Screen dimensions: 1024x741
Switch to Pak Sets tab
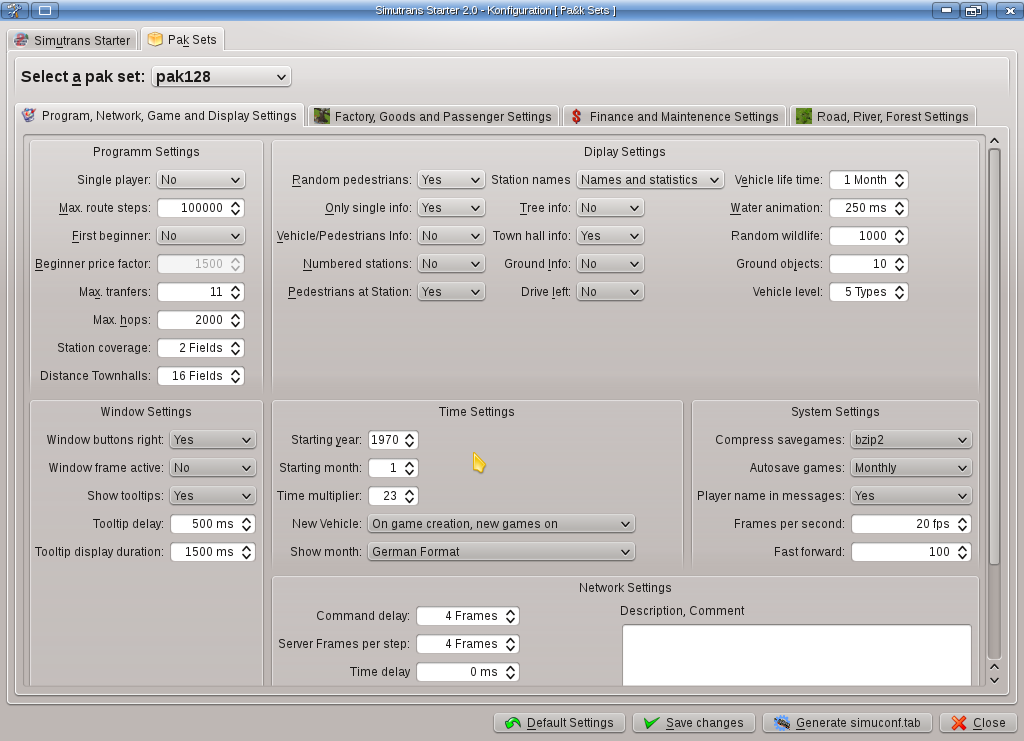pos(182,39)
